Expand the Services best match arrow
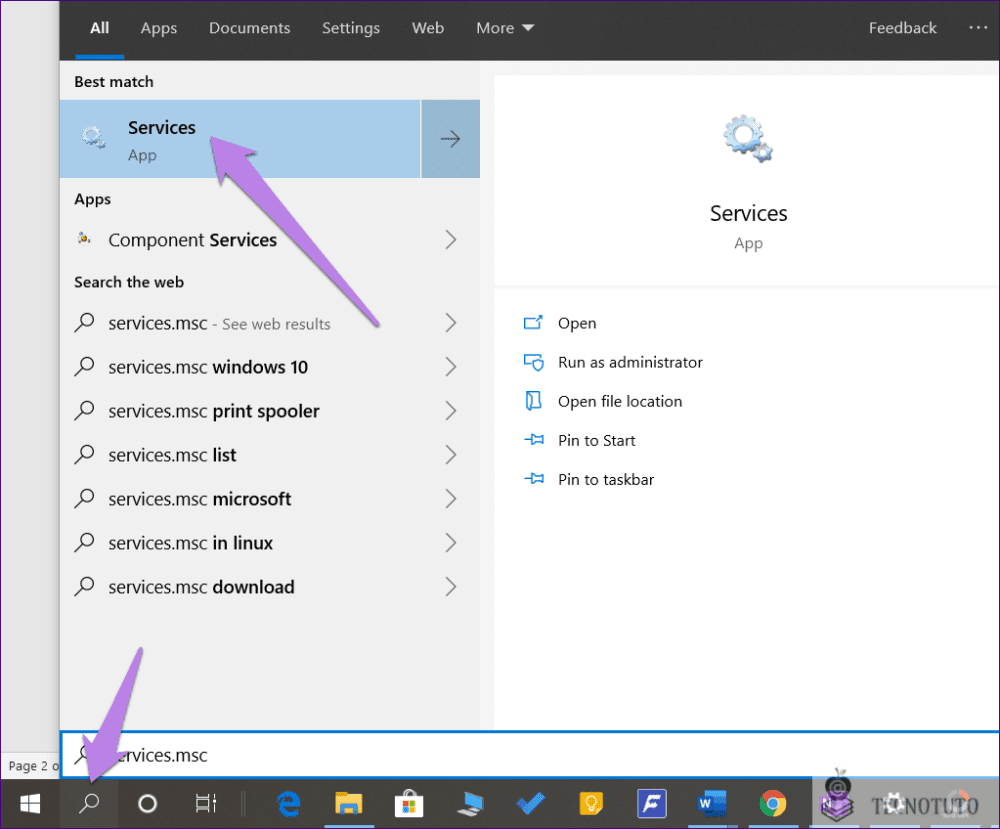Image resolution: width=1000 pixels, height=829 pixels. click(450, 138)
